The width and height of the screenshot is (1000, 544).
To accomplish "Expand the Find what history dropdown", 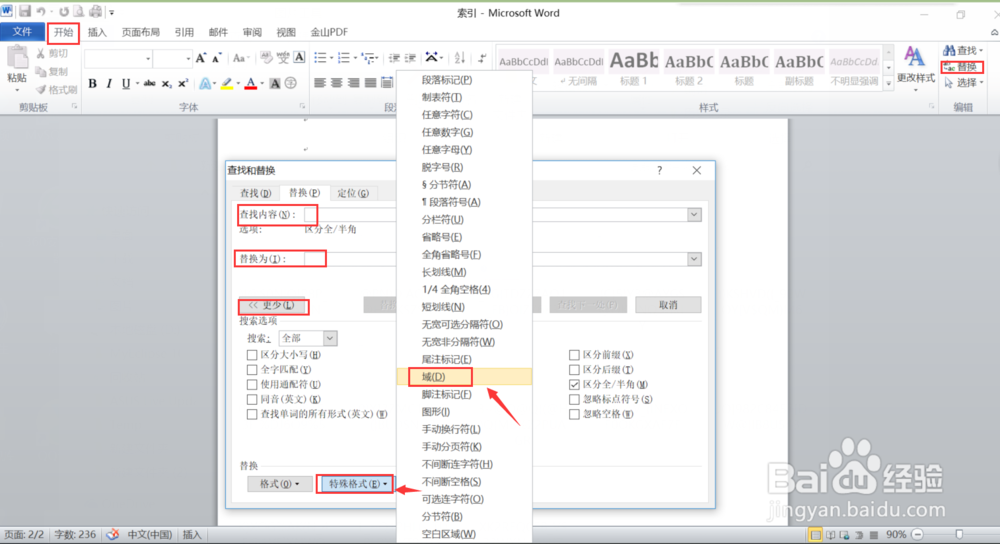I will pos(694,215).
